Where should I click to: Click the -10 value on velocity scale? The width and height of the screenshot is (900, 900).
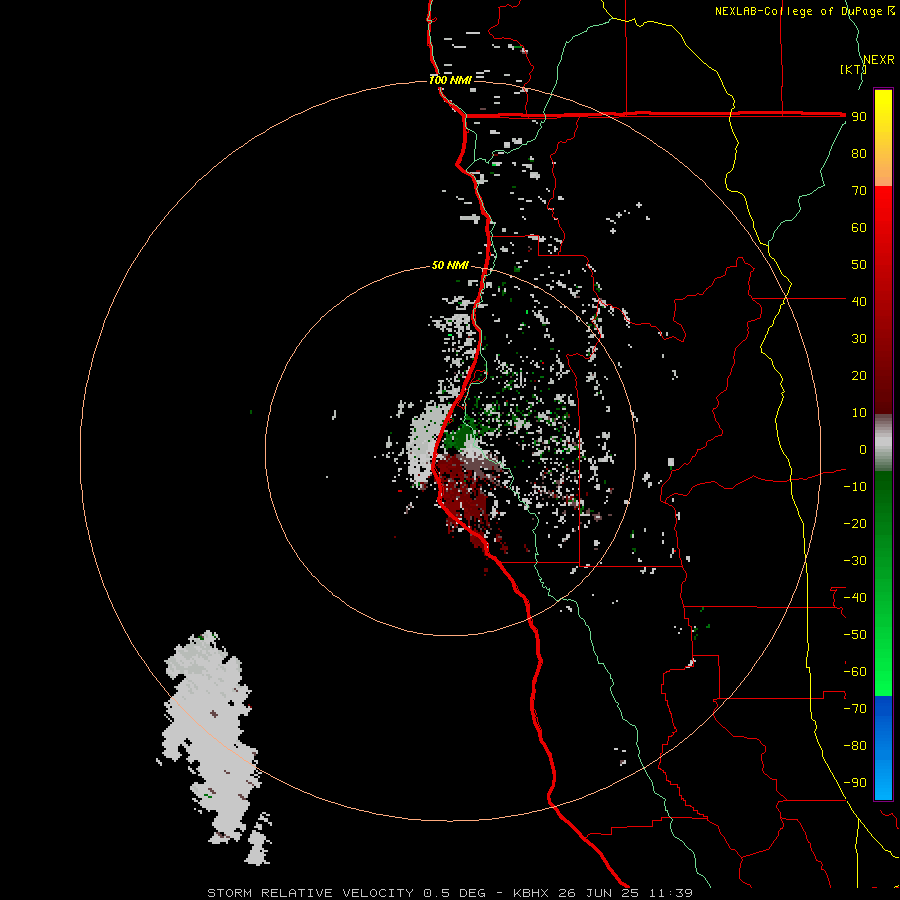(x=855, y=487)
